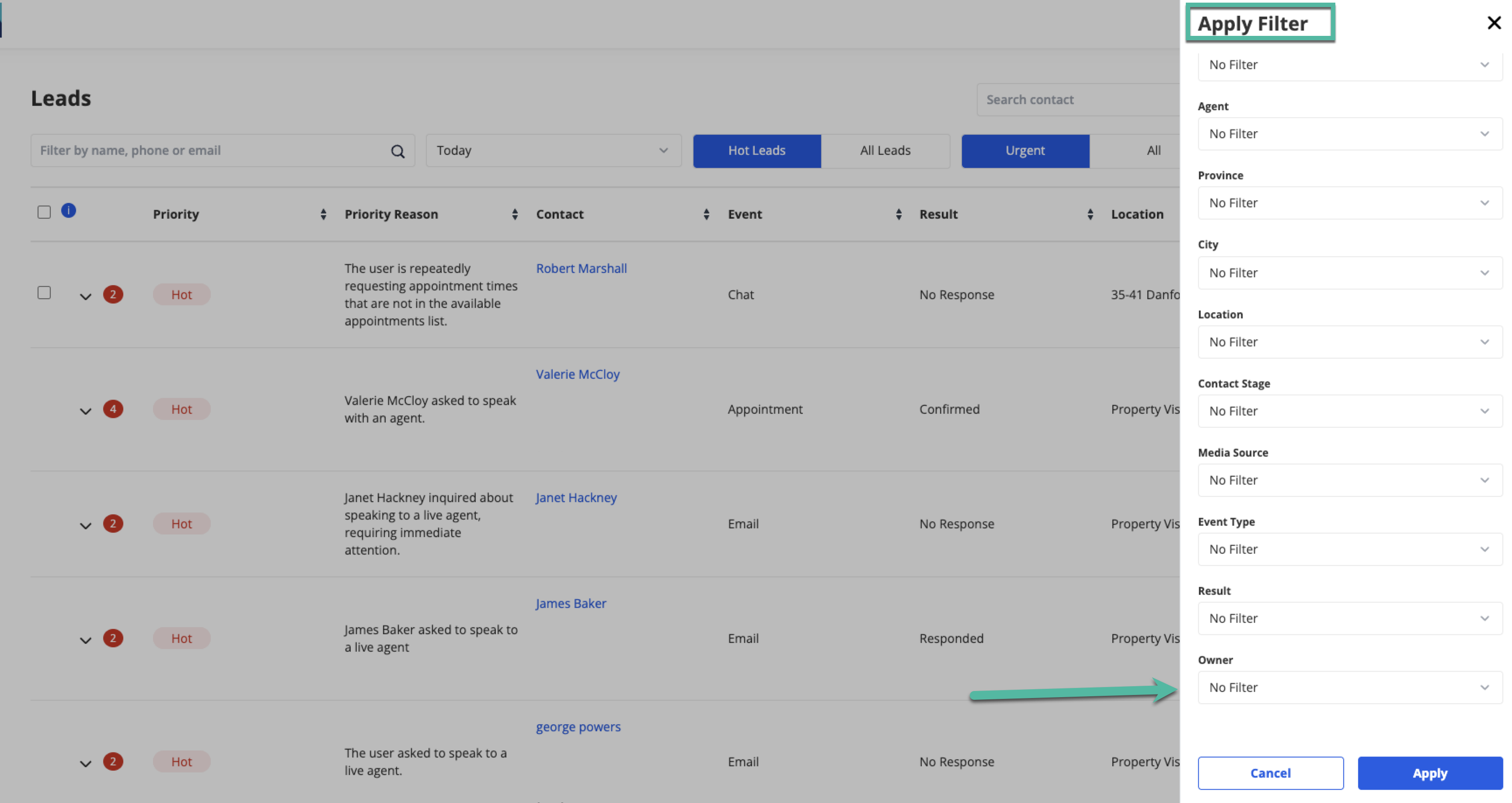The width and height of the screenshot is (1512, 803).
Task: Expand the Janet Hackney lead row
Action: [x=86, y=525]
